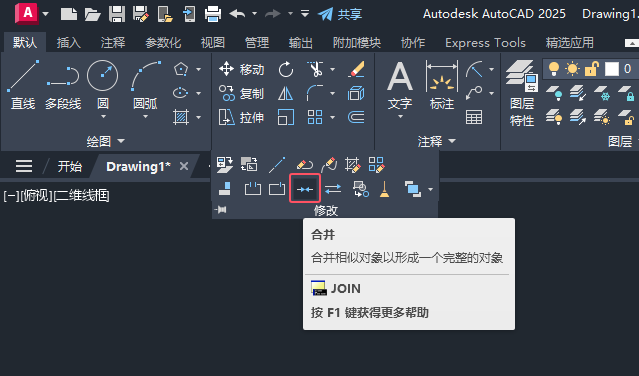Image resolution: width=639 pixels, height=376 pixels.
Task: Click the Edit Hatch icon
Action: (353, 165)
